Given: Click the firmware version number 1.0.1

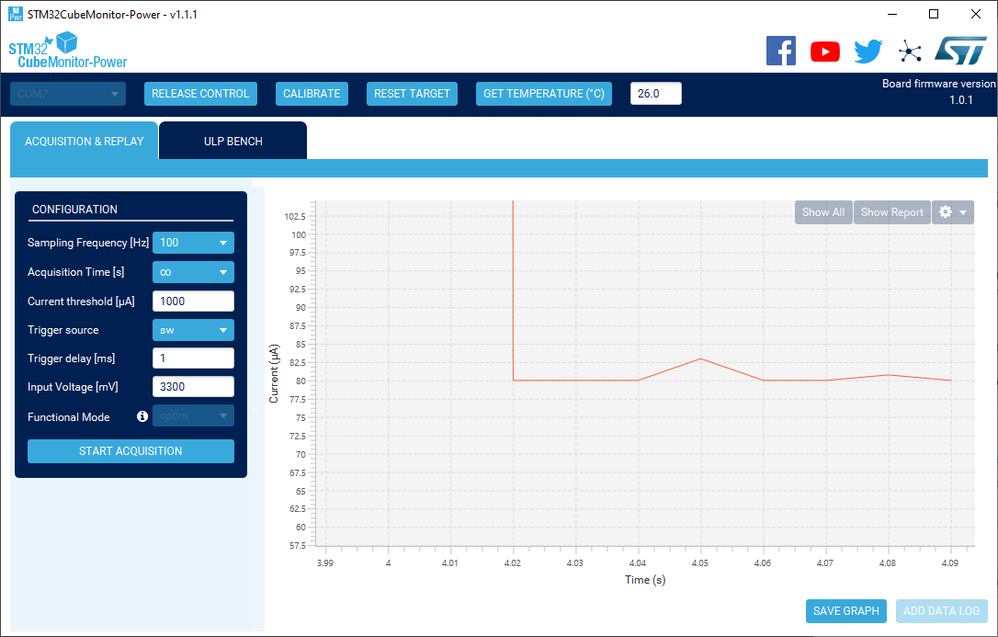Looking at the screenshot, I should click(x=961, y=100).
